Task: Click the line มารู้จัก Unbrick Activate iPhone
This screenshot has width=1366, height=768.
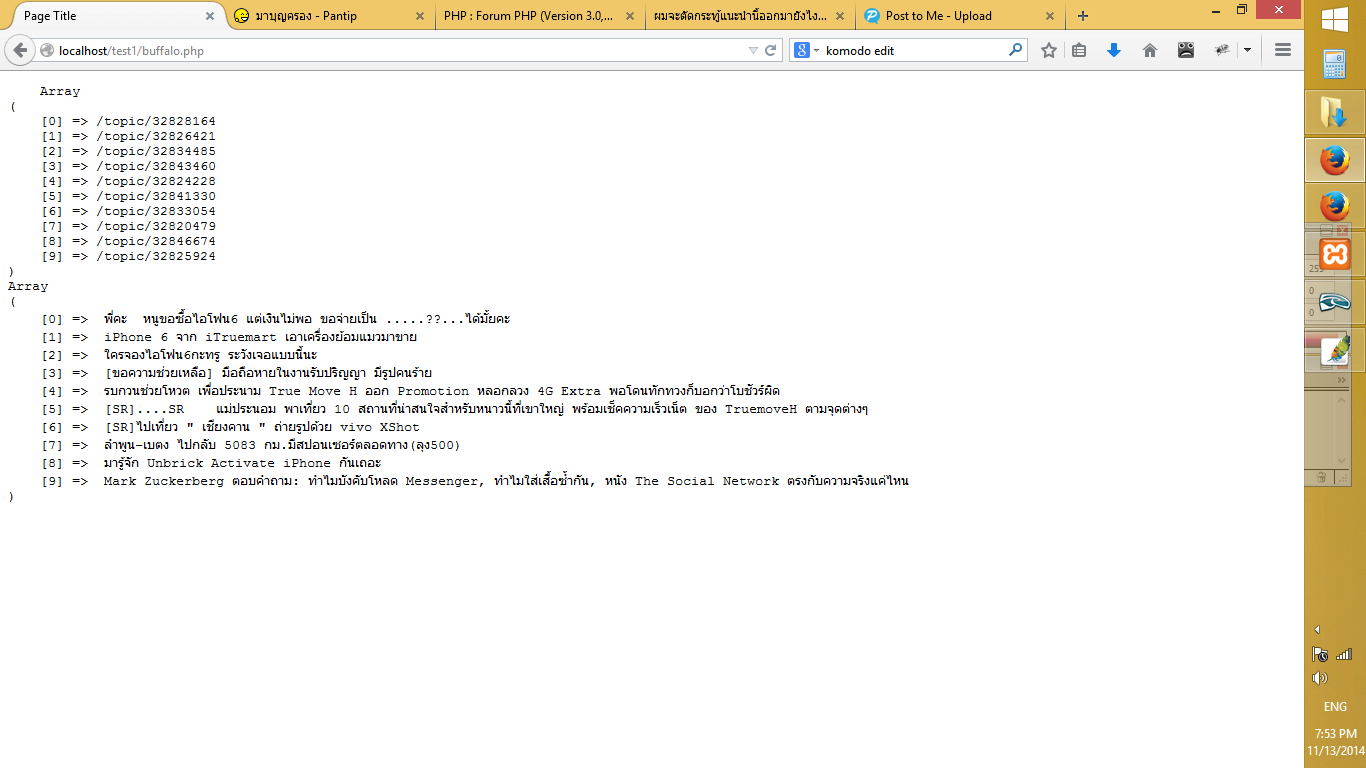Action: tap(243, 463)
